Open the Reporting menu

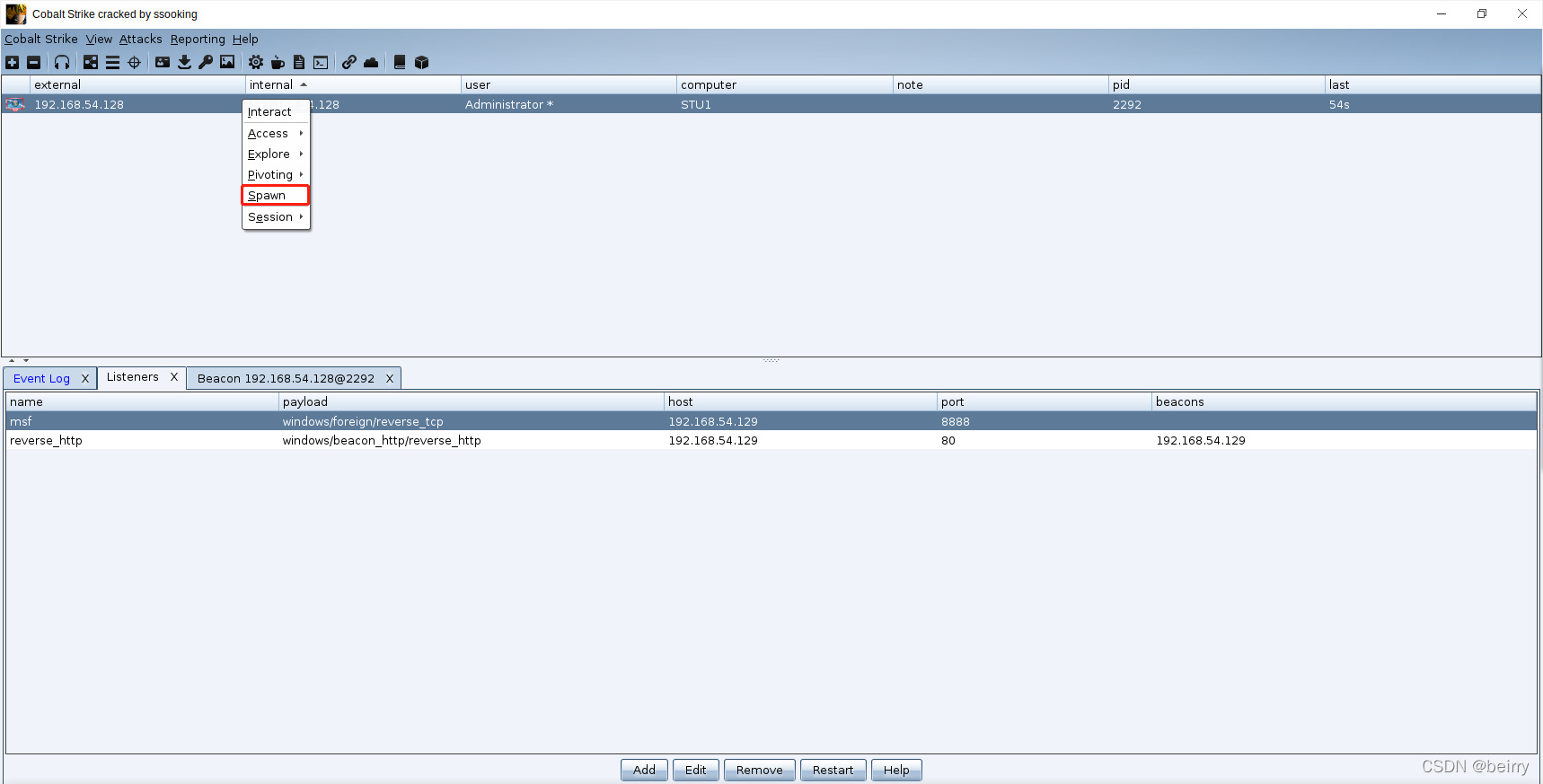pyautogui.click(x=198, y=39)
